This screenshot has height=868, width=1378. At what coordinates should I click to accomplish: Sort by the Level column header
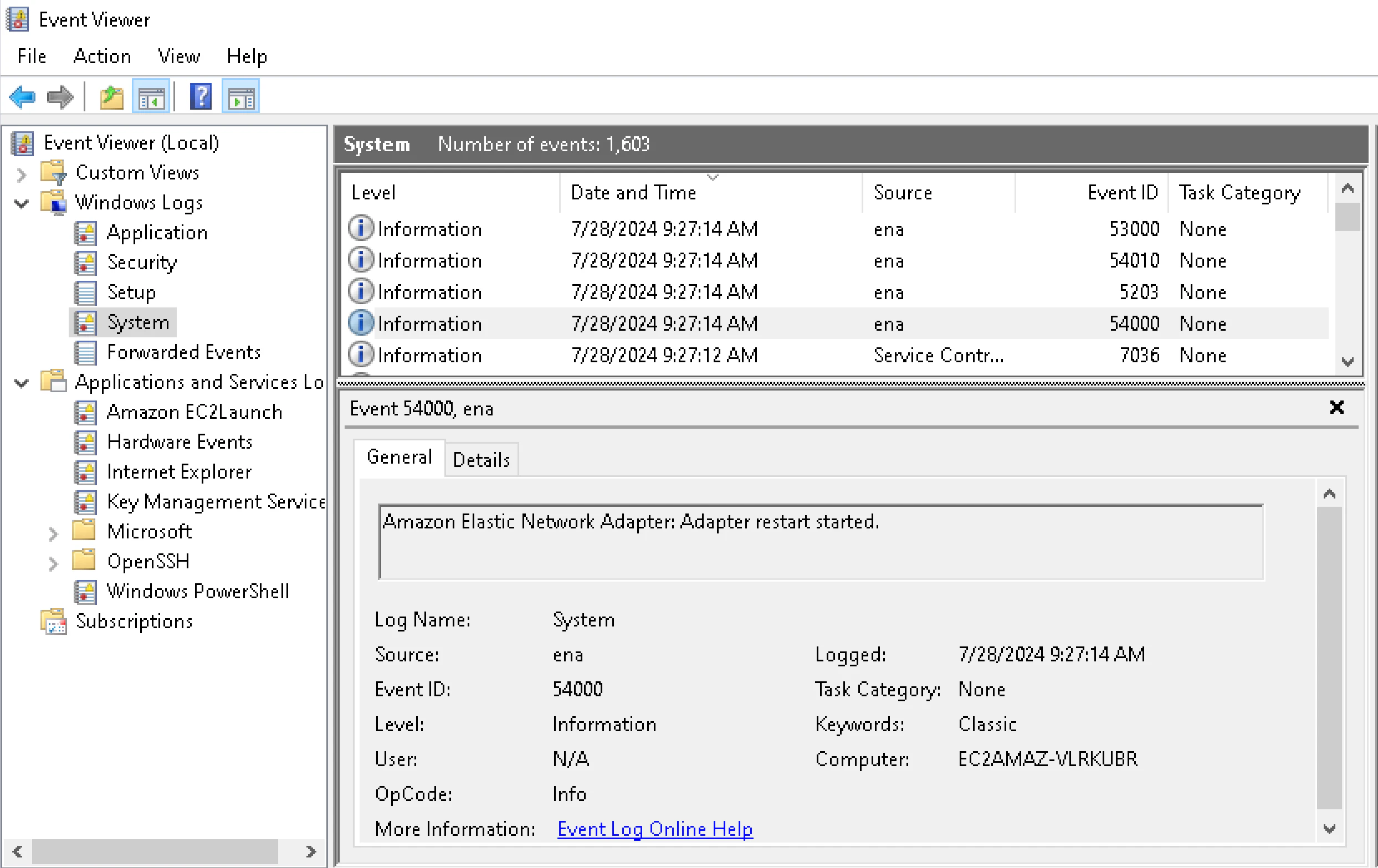[450, 193]
